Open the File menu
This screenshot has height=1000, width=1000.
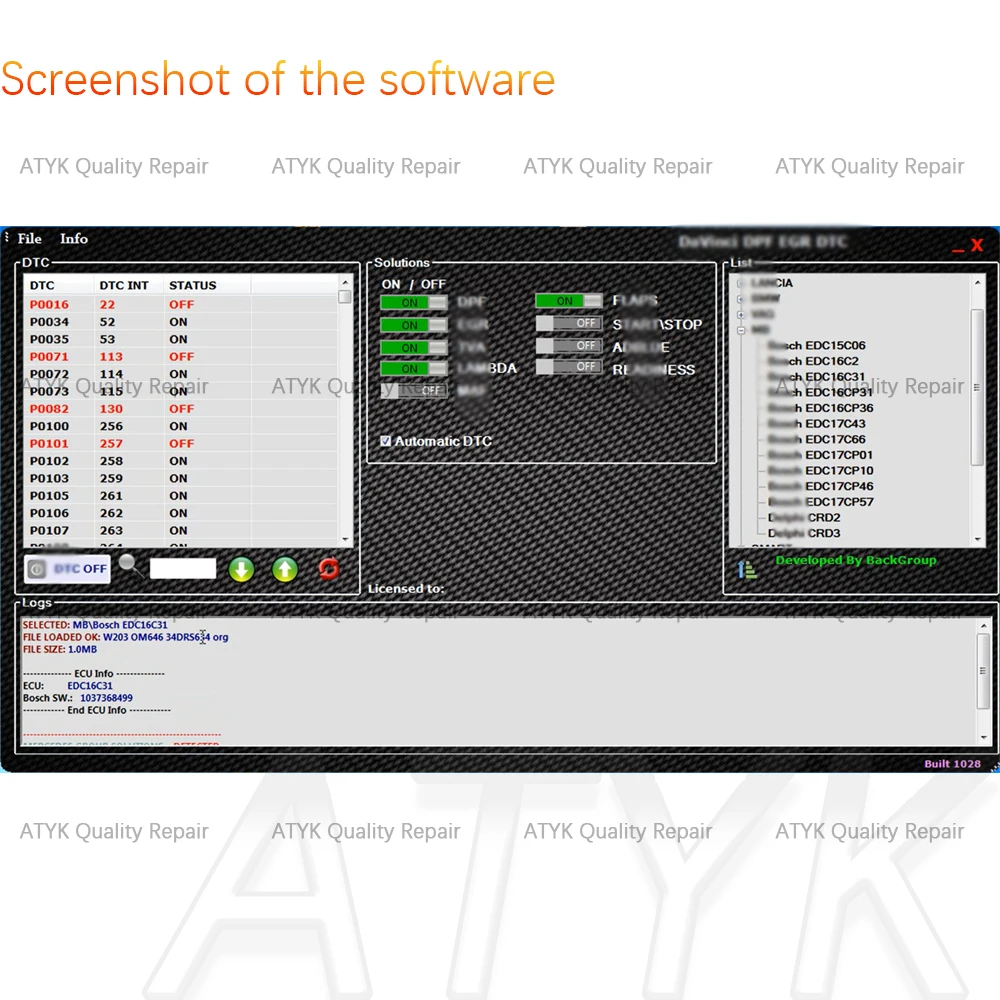pos(29,239)
